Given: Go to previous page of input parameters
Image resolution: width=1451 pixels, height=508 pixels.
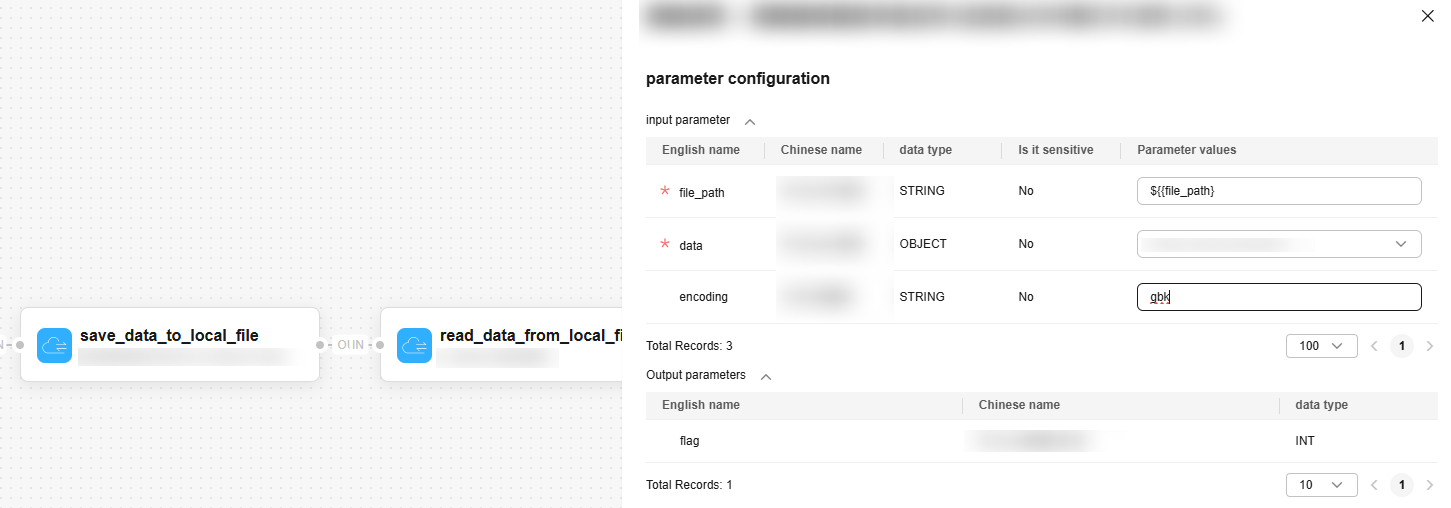Looking at the screenshot, I should pos(1374,346).
